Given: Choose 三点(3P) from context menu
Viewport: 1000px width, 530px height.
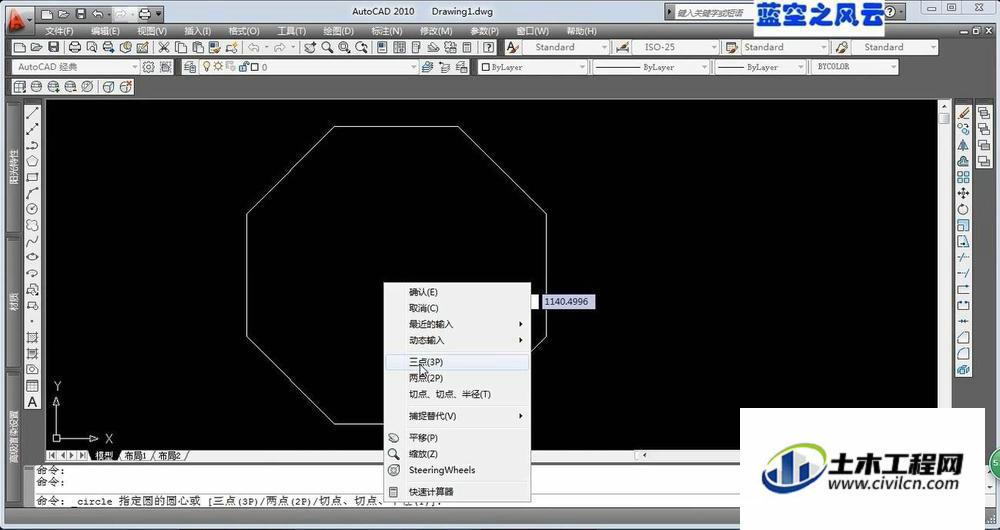Looking at the screenshot, I should pyautogui.click(x=458, y=362).
